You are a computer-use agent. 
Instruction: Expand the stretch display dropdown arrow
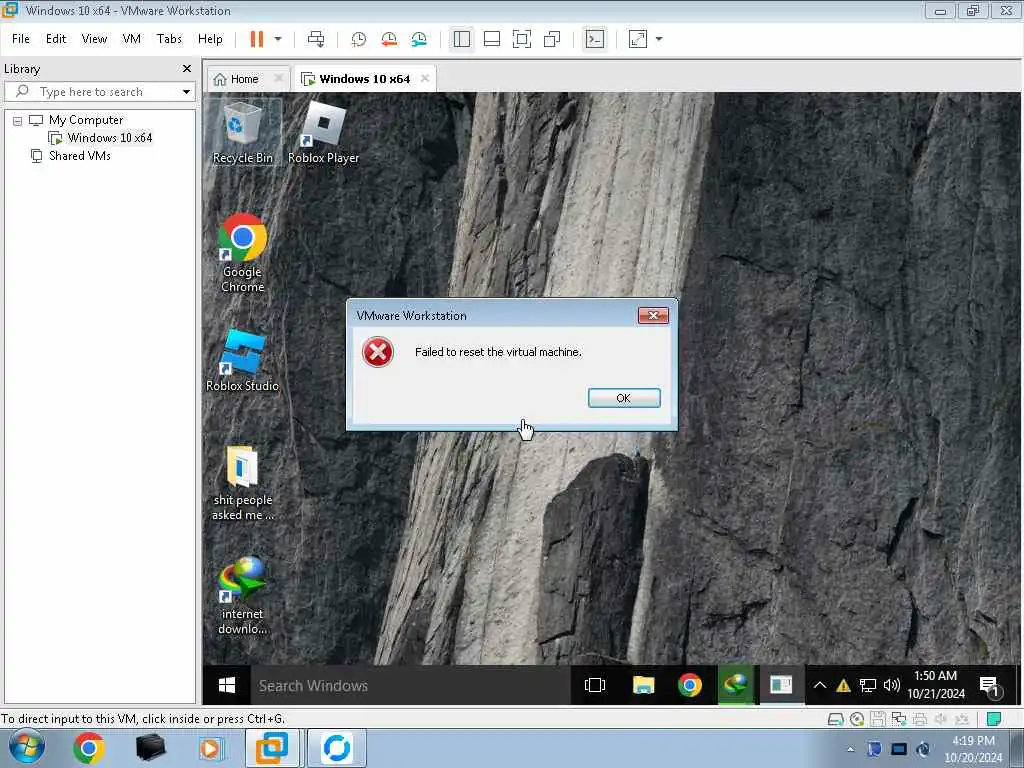click(659, 39)
